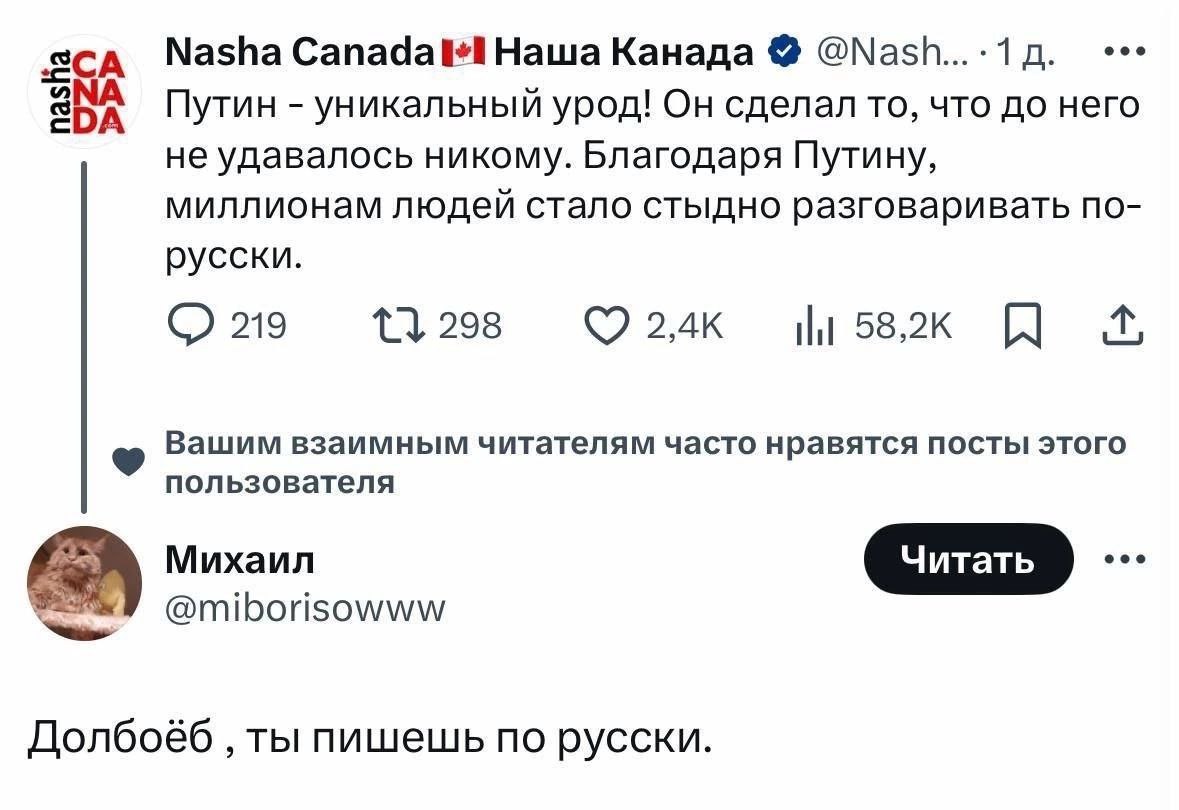Image resolution: width=1179 pixels, height=810 pixels.
Task: Open the Nasha Canada Наша Канада display name
Action: tap(459, 52)
